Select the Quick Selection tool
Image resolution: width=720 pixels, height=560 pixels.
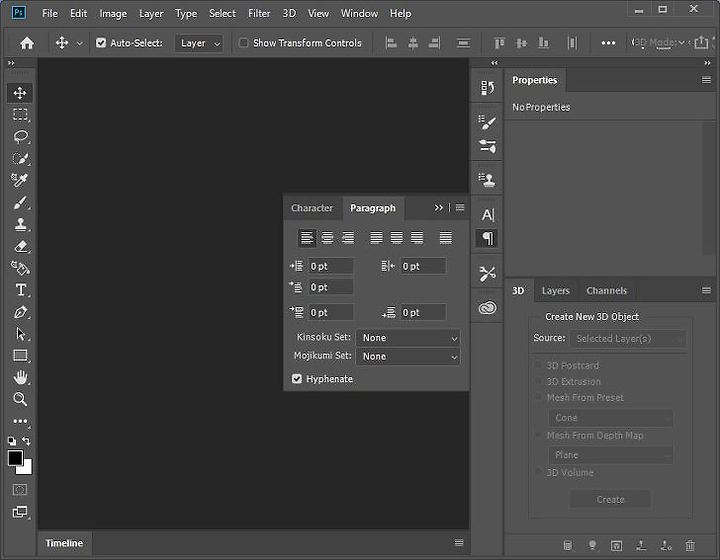[20, 158]
